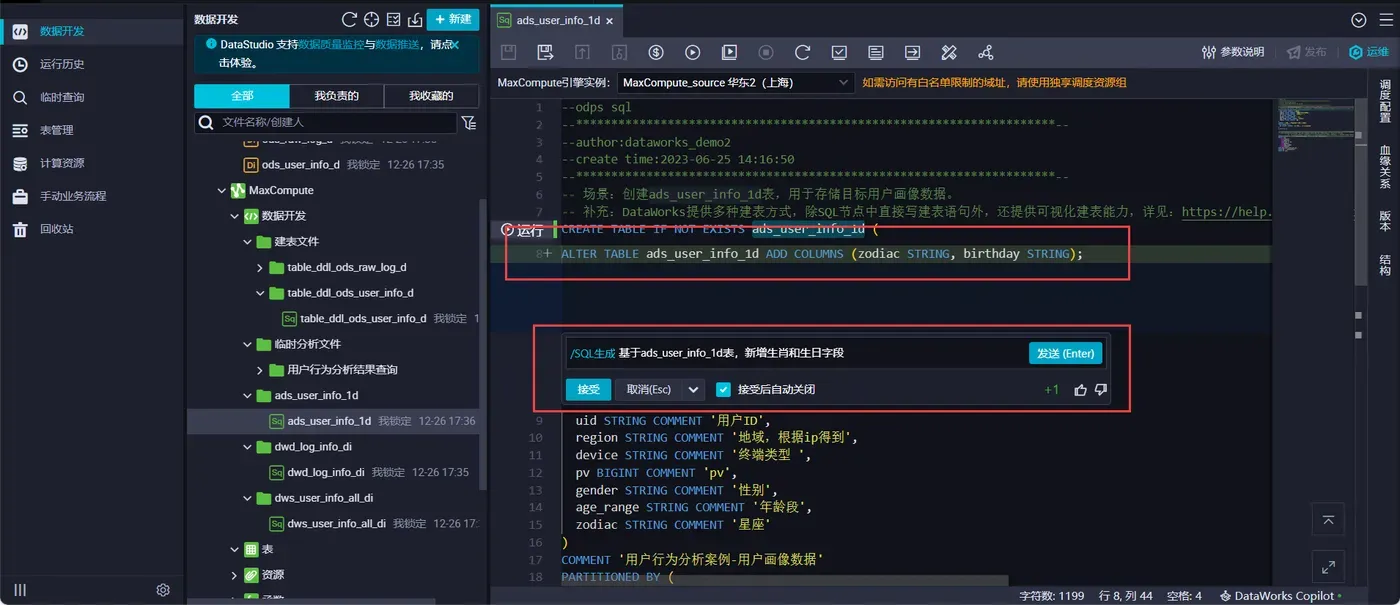
Task: Click the hamburger menu icon at top right
Action: point(1385,20)
